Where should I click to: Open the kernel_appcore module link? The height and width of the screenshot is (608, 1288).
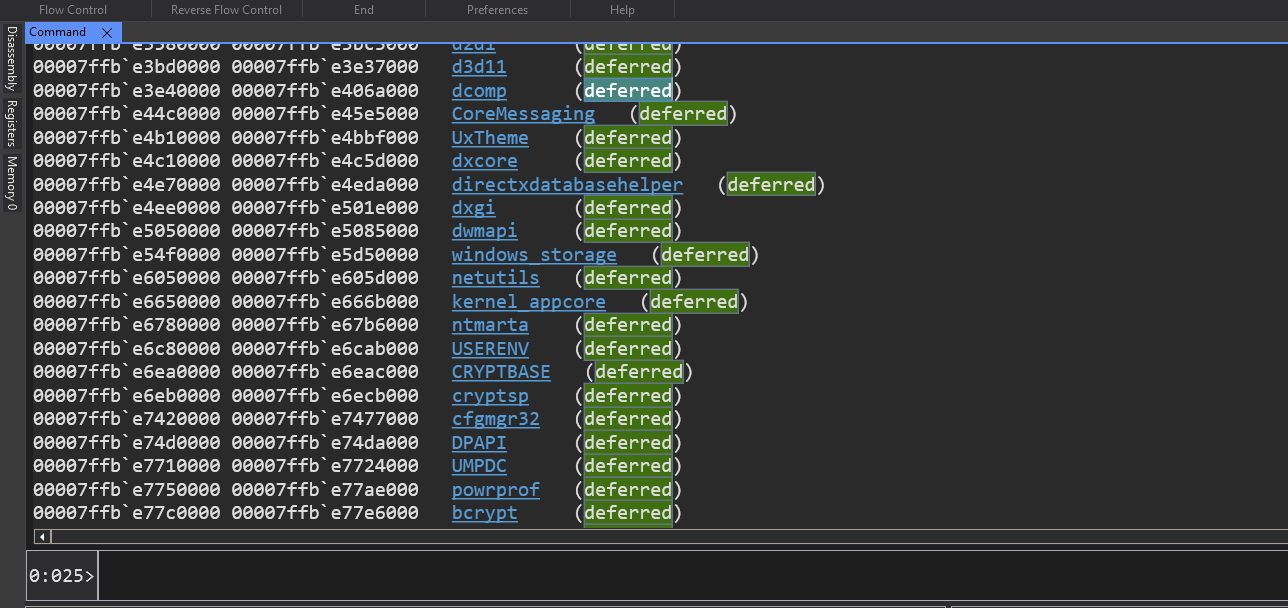coord(528,302)
